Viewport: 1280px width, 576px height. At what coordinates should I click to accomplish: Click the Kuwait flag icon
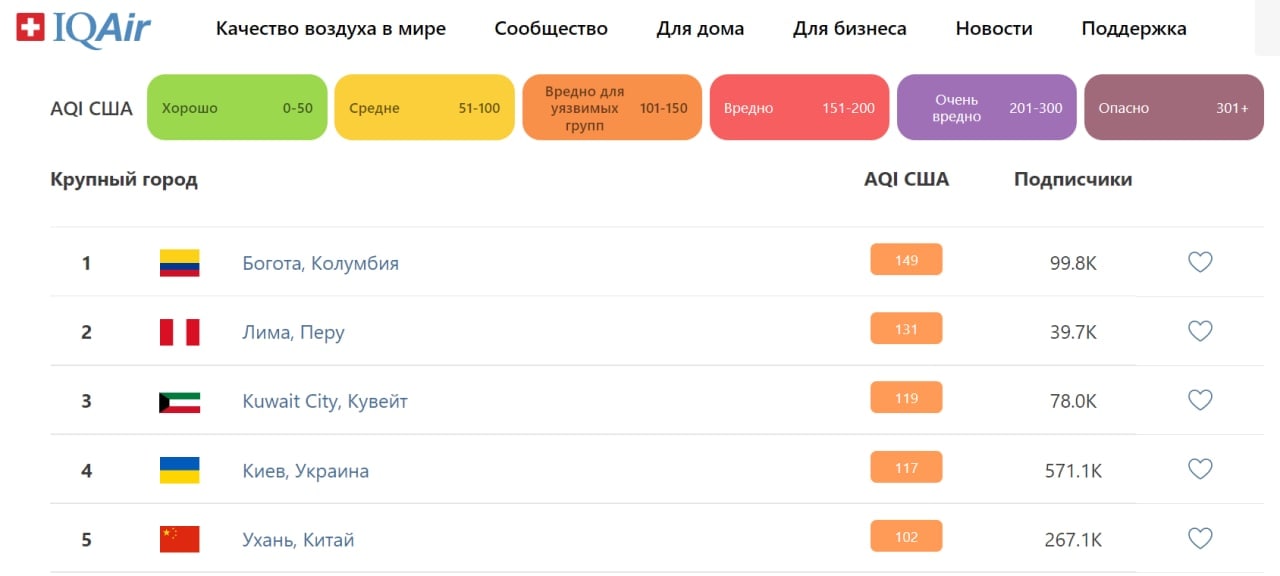pyautogui.click(x=180, y=401)
